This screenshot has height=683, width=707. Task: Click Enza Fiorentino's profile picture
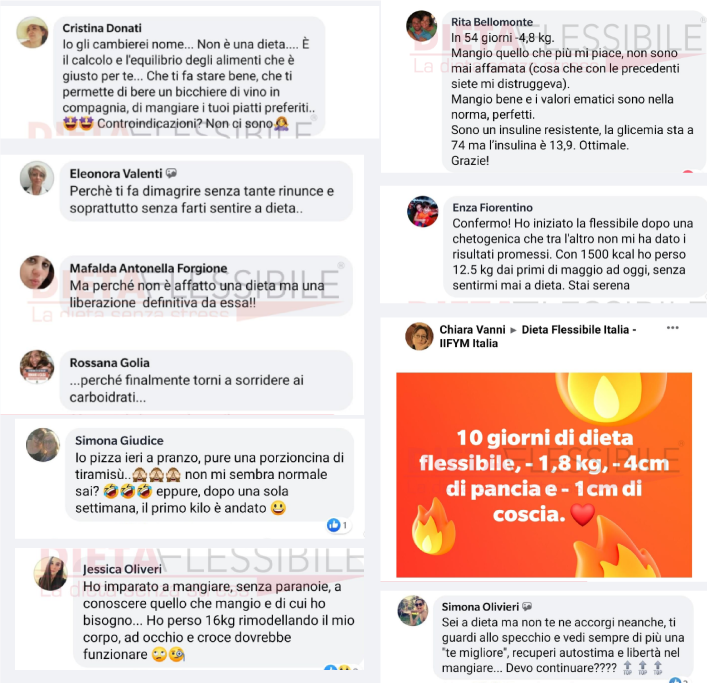coord(422,211)
